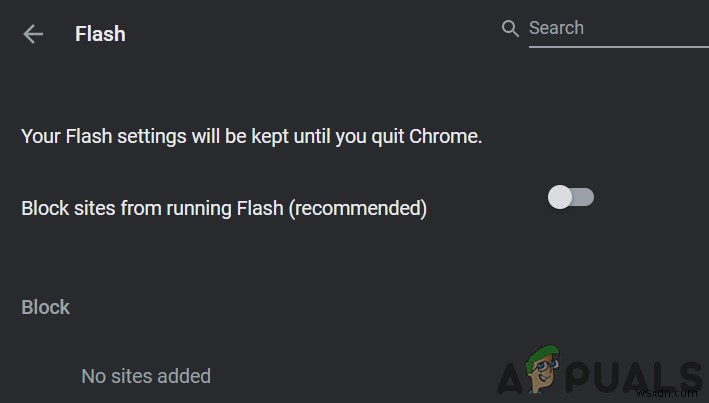Click the word 'Search' placeholder text
709x403 pixels.
point(556,28)
